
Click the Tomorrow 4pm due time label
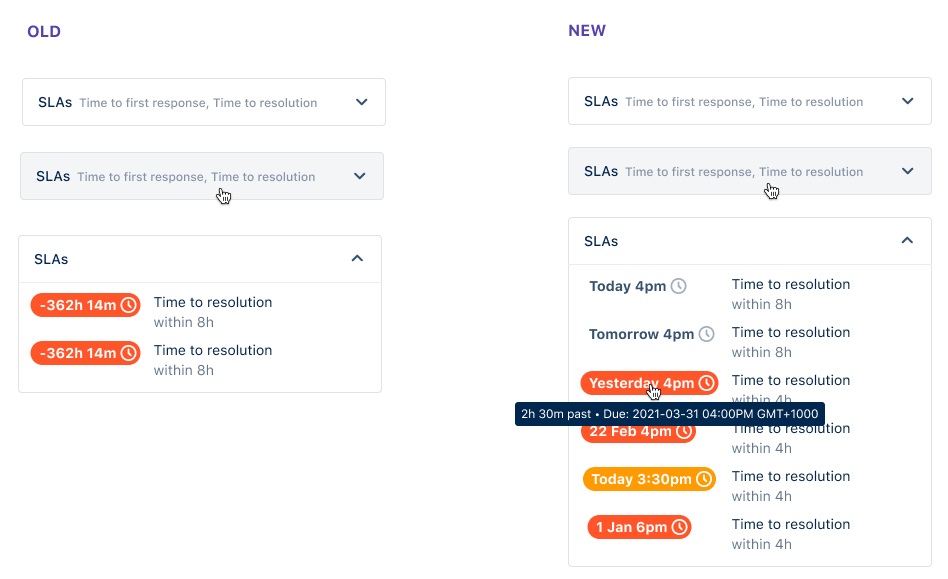point(641,334)
